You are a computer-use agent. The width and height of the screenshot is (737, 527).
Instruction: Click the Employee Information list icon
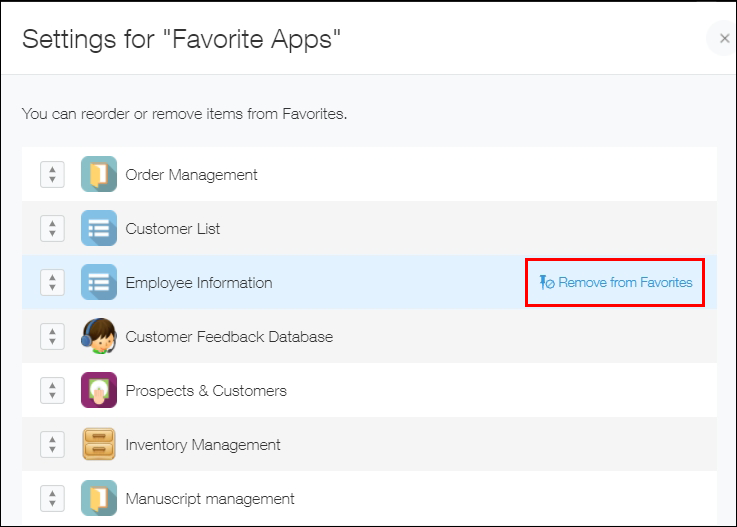click(99, 283)
